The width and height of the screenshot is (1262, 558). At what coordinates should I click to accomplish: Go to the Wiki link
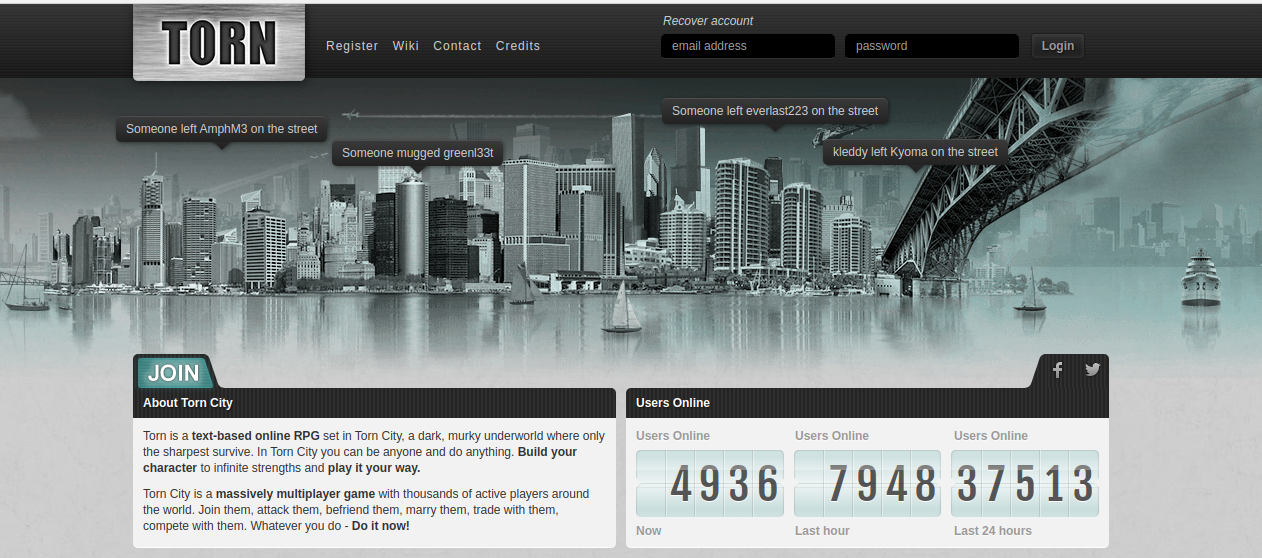405,46
